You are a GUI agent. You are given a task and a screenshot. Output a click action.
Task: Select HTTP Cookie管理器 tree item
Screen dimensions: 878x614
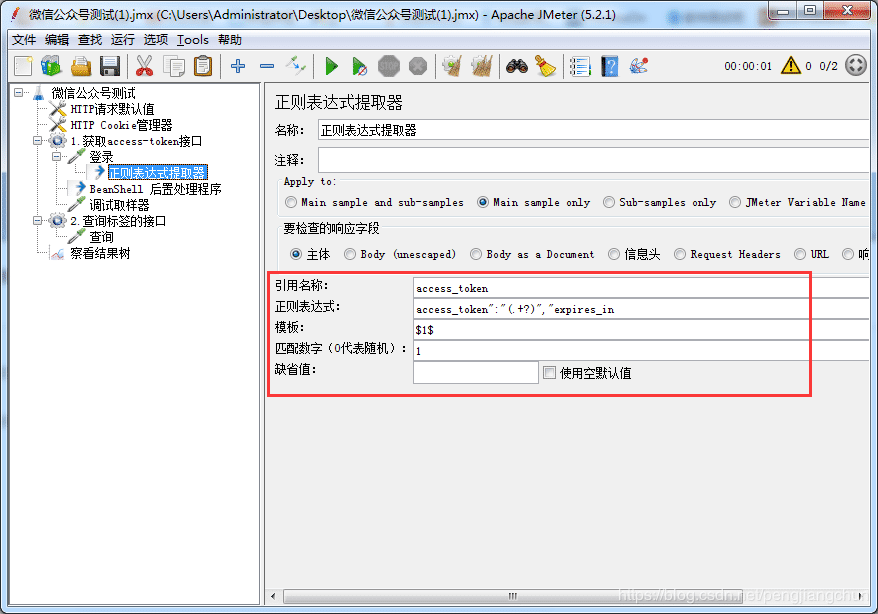(x=121, y=125)
